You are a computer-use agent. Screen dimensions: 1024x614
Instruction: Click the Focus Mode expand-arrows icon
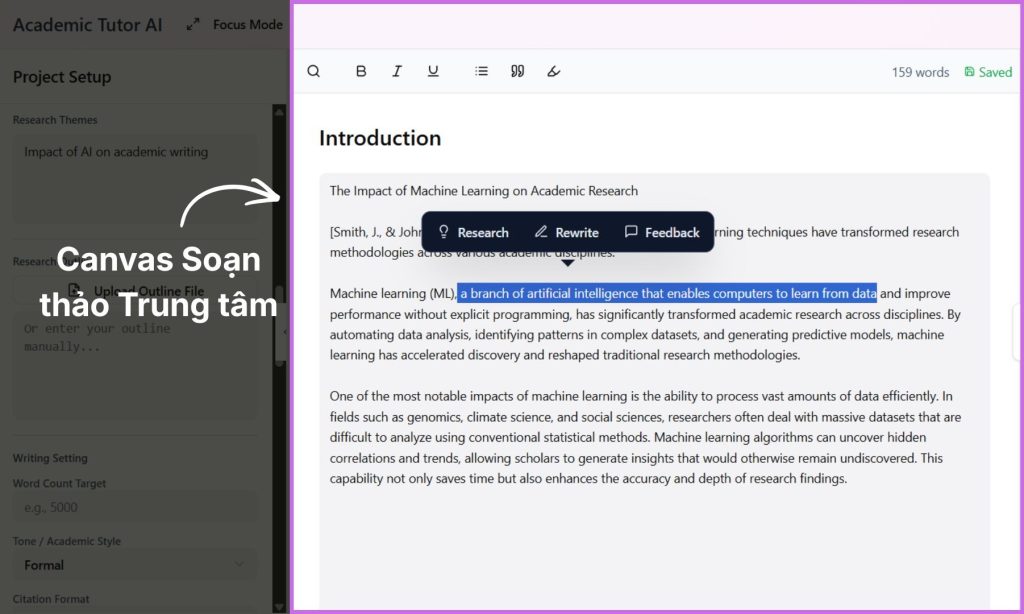coord(193,24)
